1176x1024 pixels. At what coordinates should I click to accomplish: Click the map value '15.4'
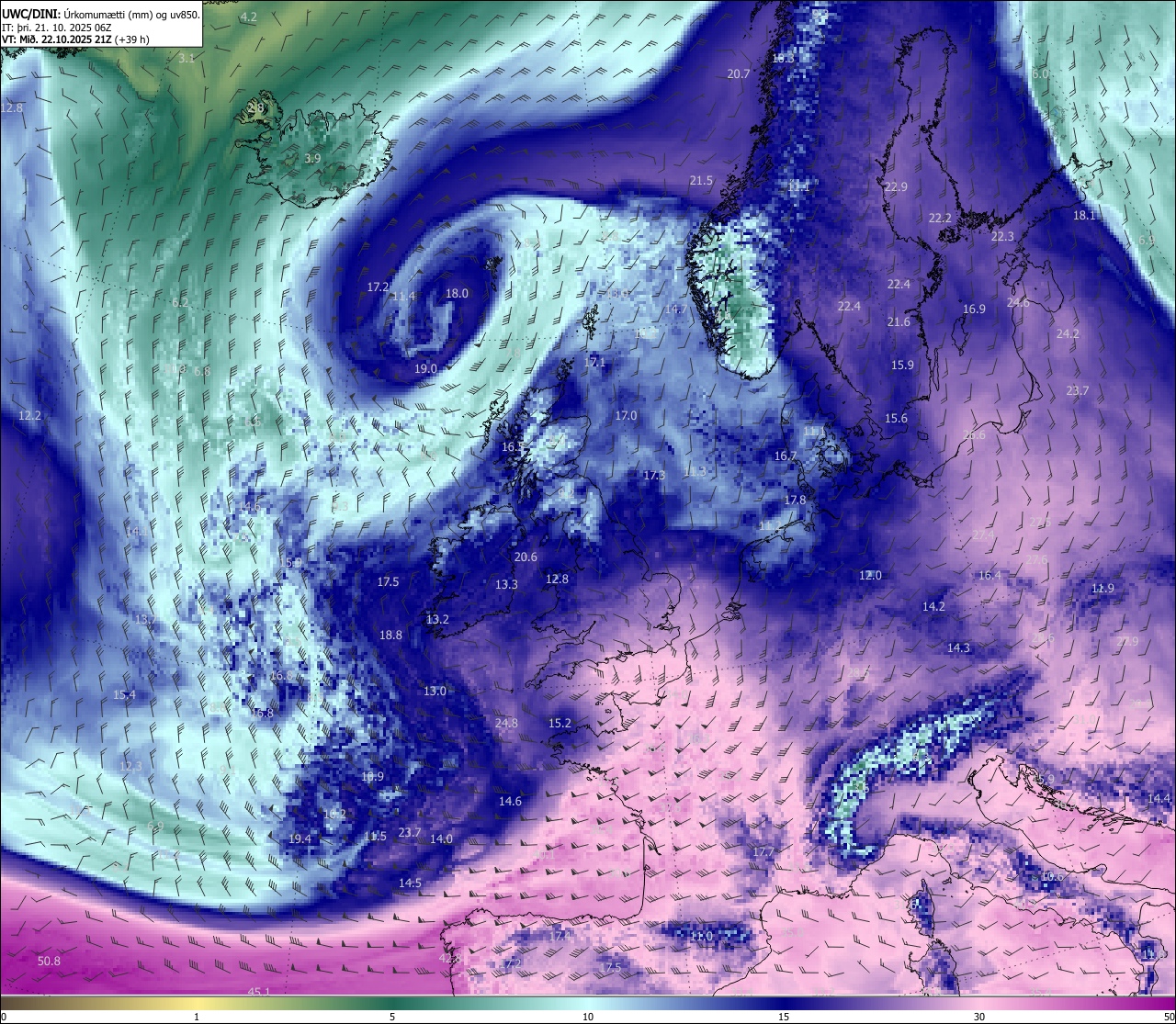124,694
